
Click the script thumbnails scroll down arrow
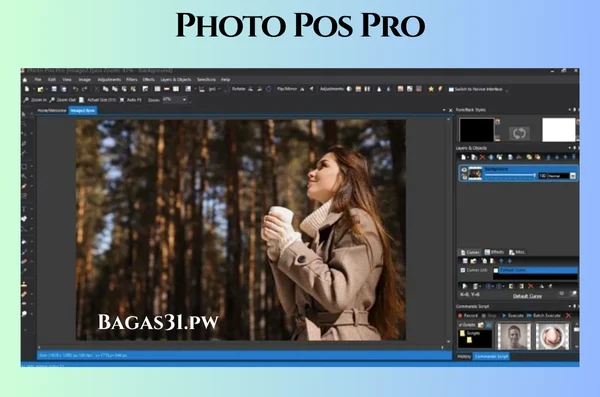(576, 347)
